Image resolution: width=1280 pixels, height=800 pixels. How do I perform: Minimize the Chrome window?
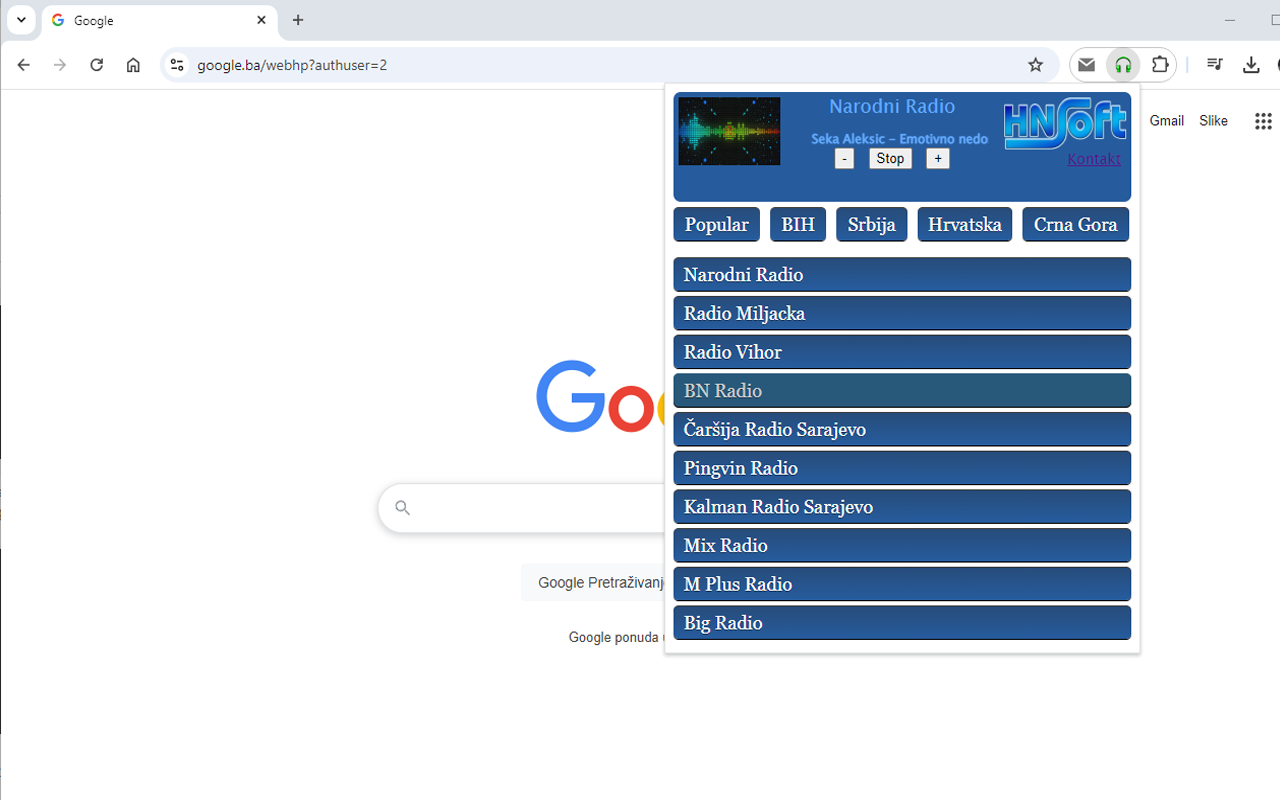tap(1230, 20)
